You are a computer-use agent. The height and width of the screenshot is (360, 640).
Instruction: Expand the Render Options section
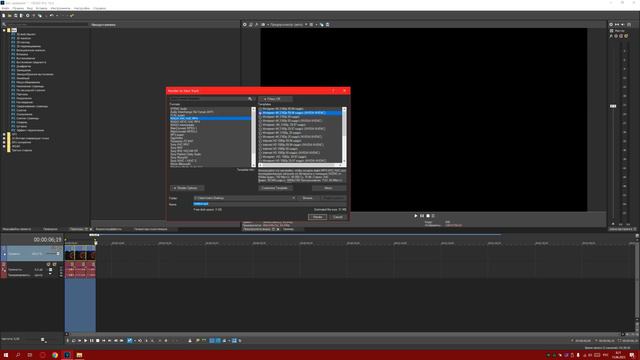(x=187, y=188)
